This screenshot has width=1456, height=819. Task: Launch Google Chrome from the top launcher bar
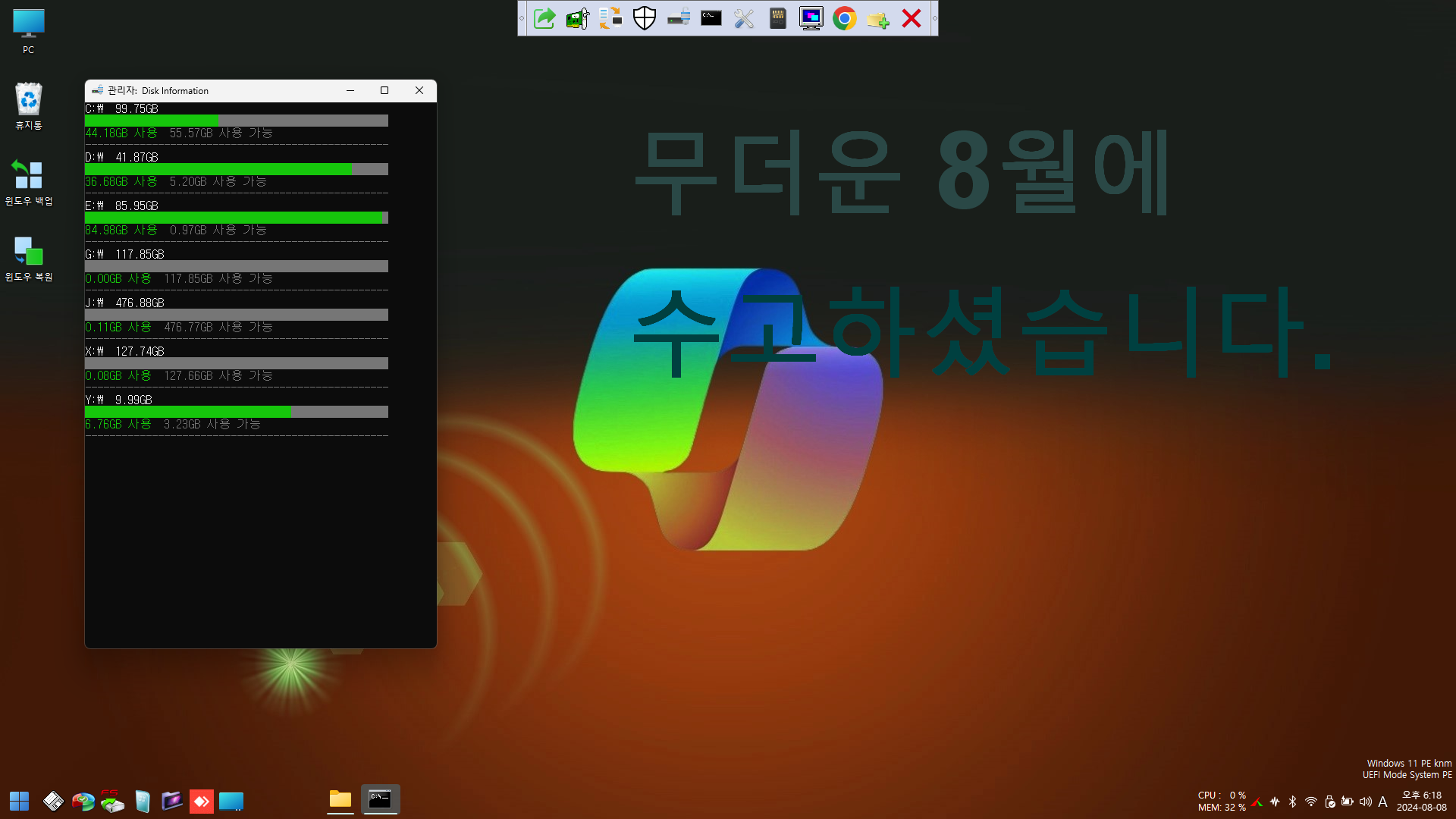click(x=845, y=18)
